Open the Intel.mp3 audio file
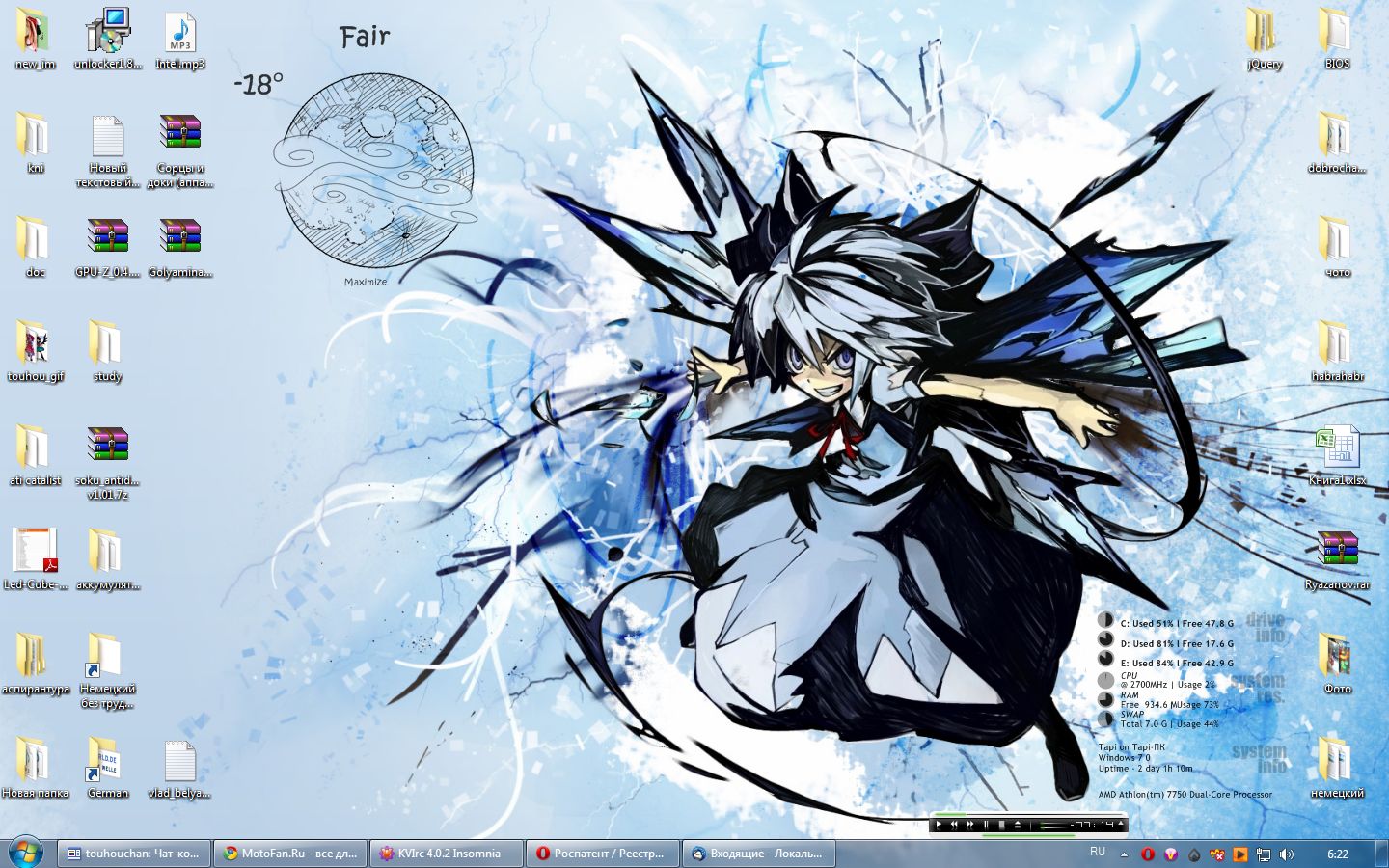The image size is (1389, 868). (x=180, y=40)
